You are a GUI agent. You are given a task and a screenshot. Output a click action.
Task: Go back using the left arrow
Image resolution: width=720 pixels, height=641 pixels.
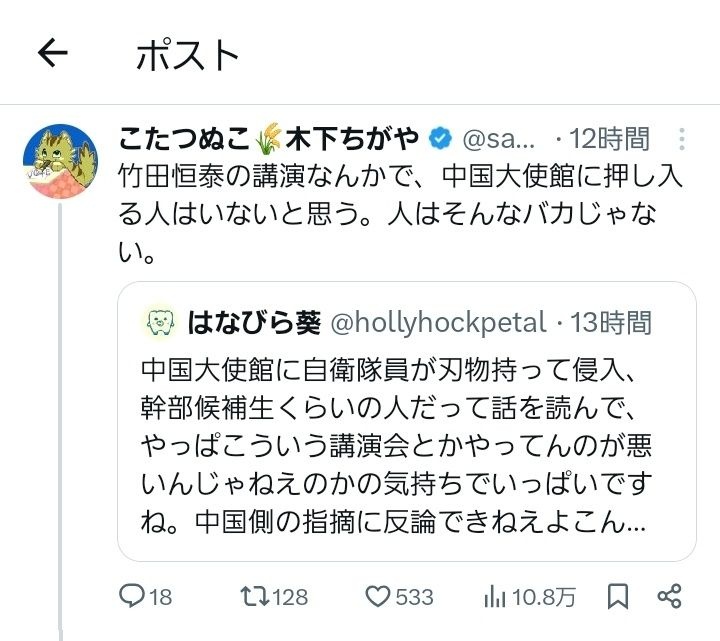[52, 54]
